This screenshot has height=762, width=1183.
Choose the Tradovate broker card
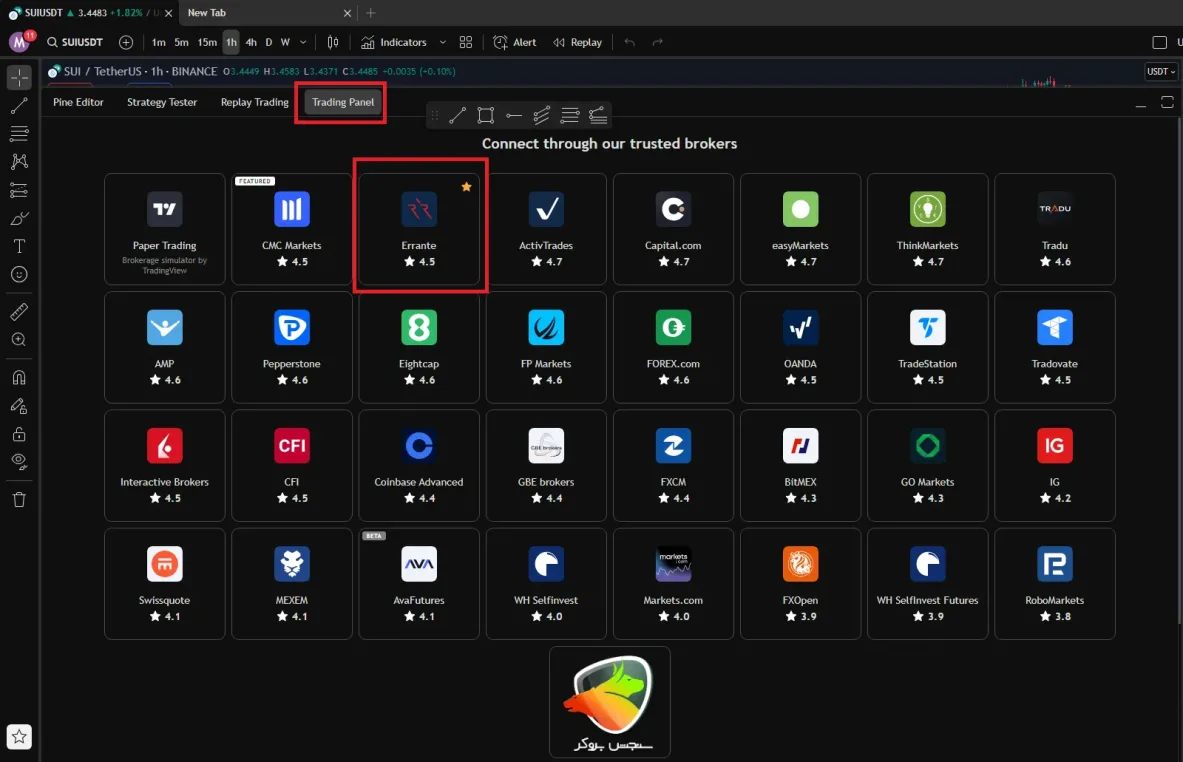tap(1055, 347)
